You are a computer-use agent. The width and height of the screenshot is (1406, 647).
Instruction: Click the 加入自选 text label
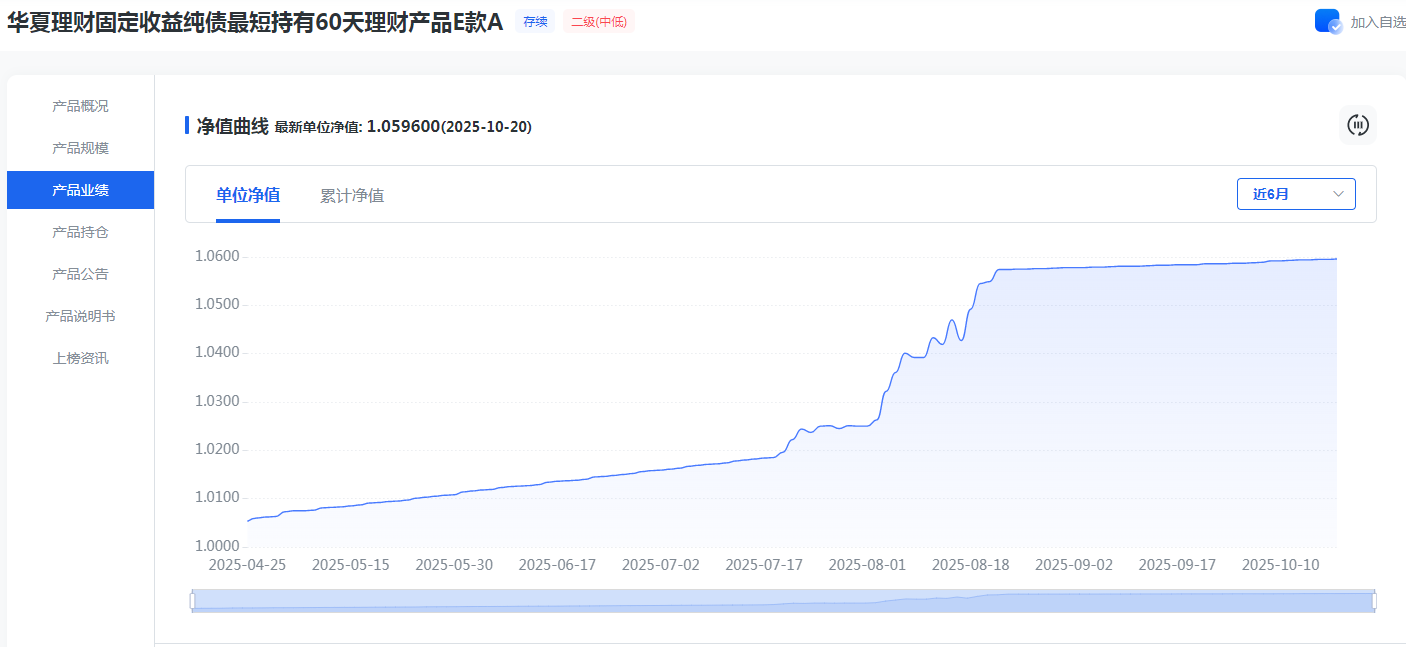point(1377,22)
